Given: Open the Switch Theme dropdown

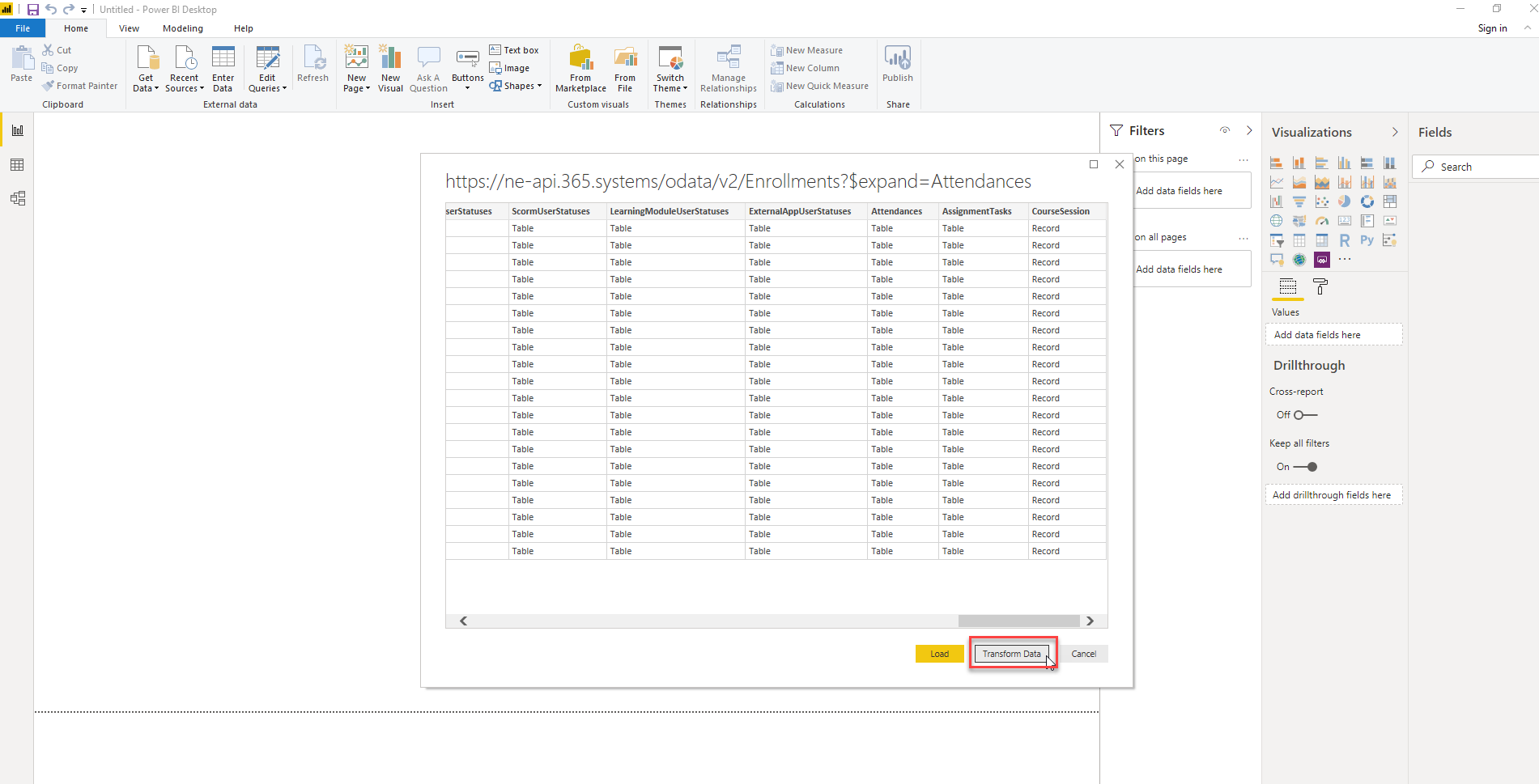Looking at the screenshot, I should click(x=670, y=69).
